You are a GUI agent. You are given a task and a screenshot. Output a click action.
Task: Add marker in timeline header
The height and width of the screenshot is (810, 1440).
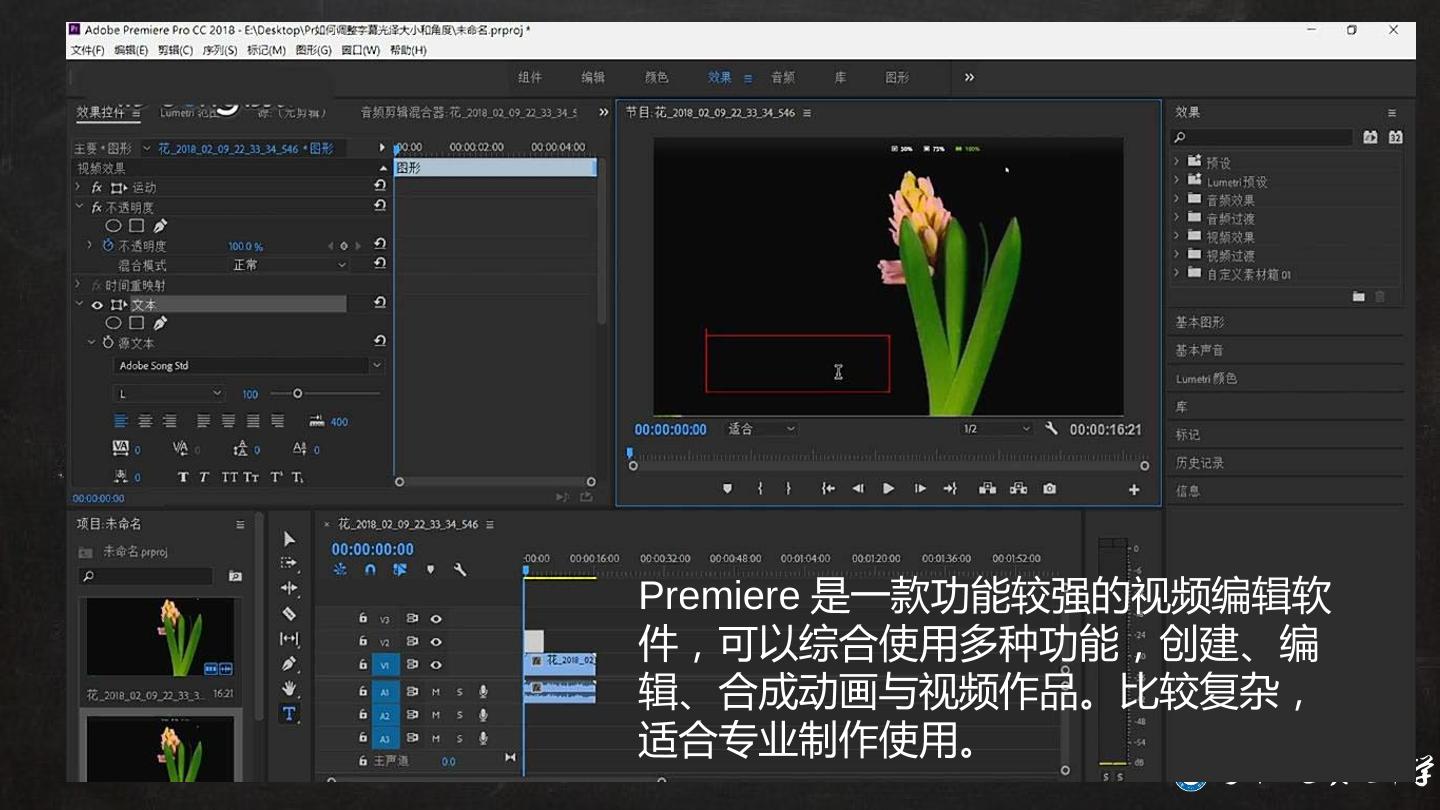click(431, 570)
